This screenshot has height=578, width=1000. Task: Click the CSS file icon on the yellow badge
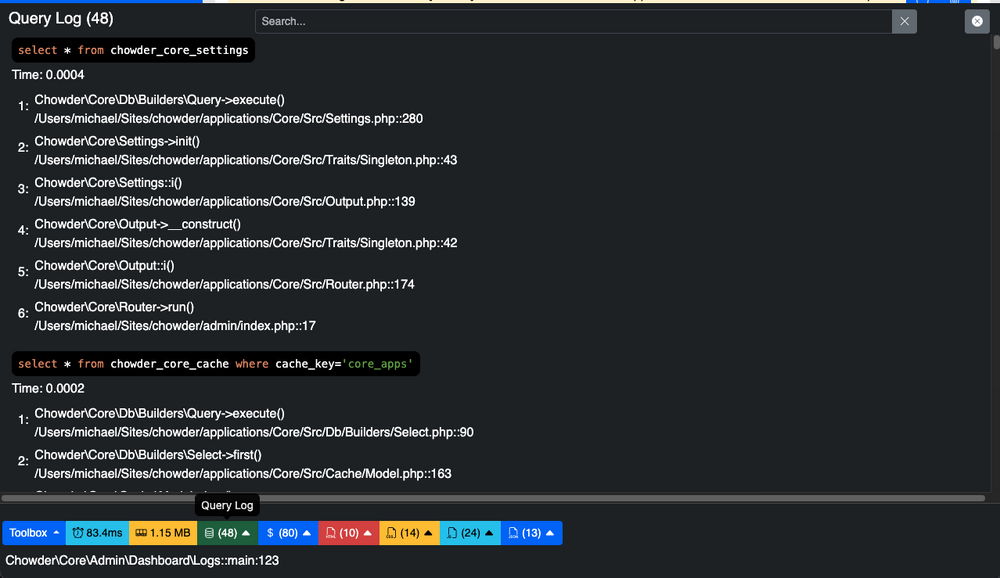click(390, 532)
